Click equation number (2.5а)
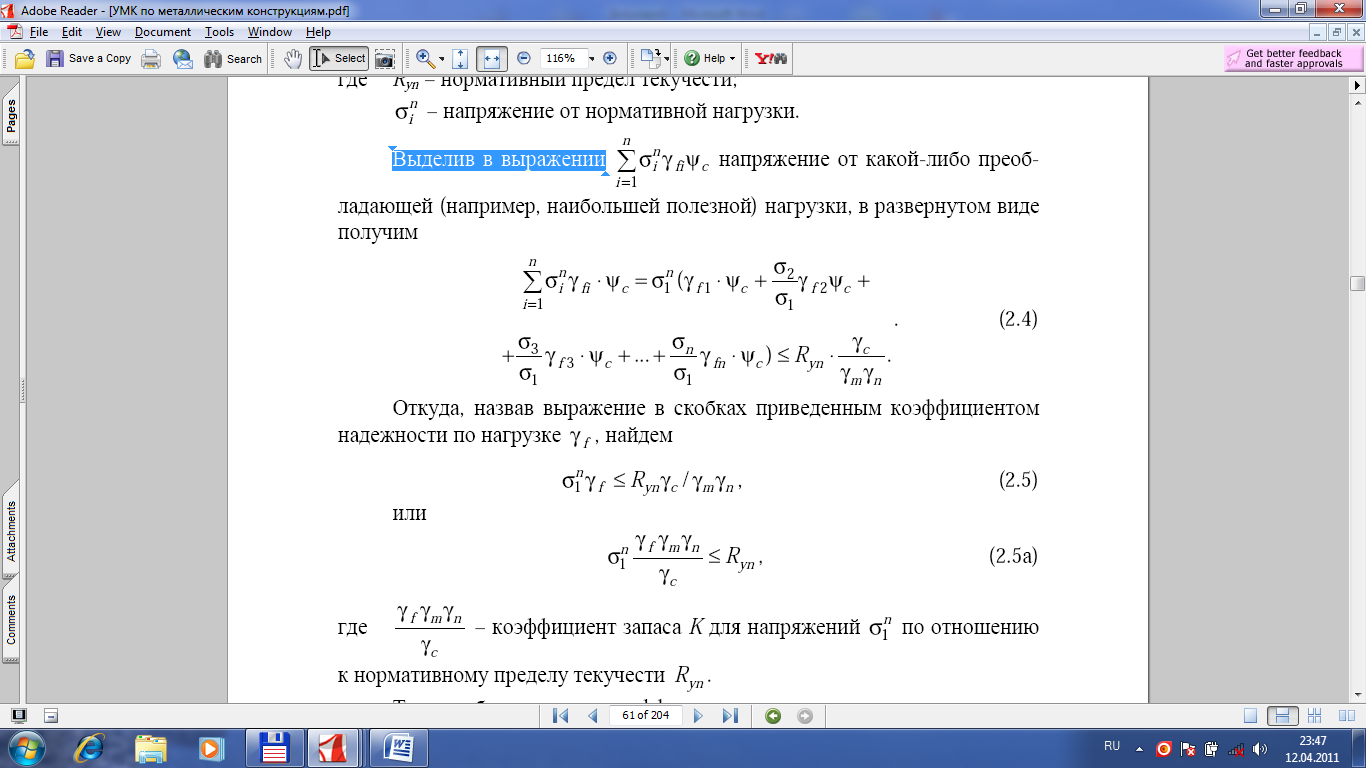This screenshot has height=768, width=1366. click(1013, 556)
